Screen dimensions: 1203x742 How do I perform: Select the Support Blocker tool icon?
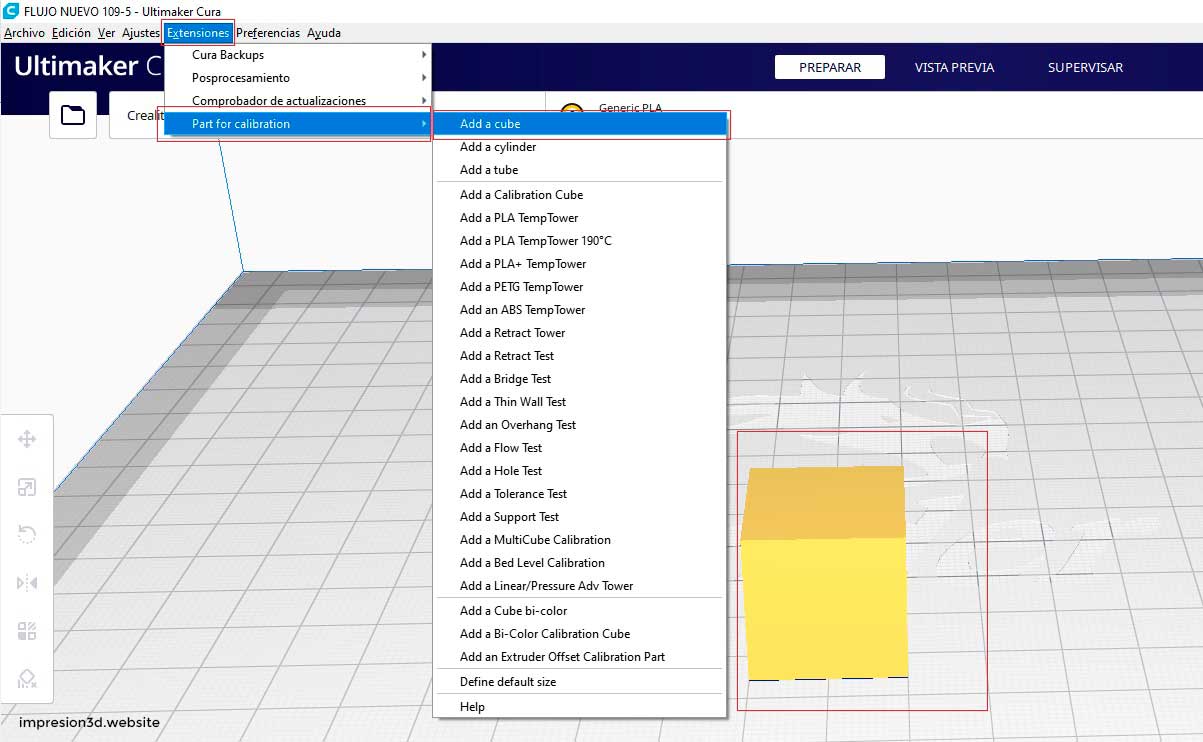(27, 679)
